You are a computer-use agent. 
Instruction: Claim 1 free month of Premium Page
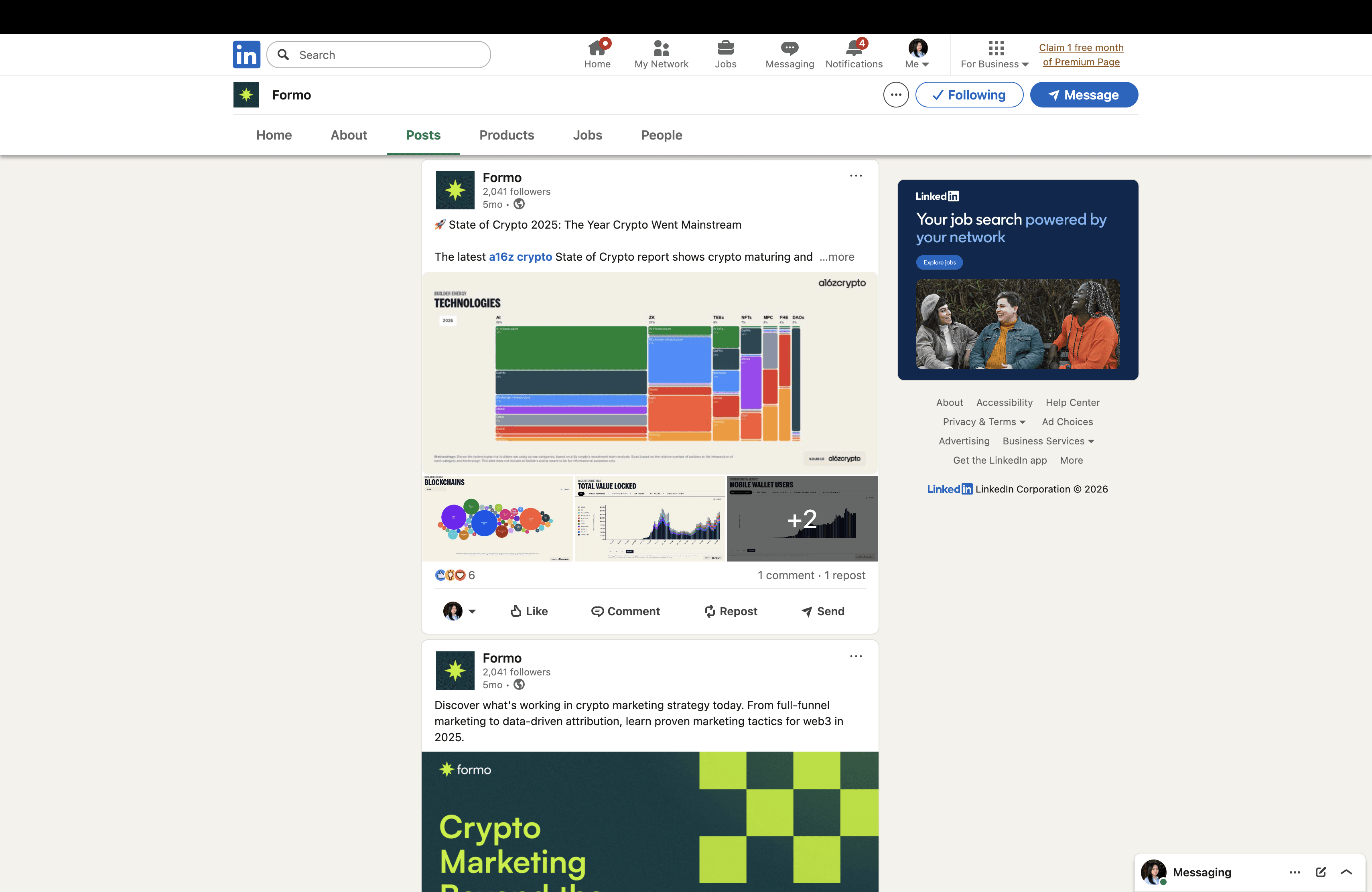1081,54
